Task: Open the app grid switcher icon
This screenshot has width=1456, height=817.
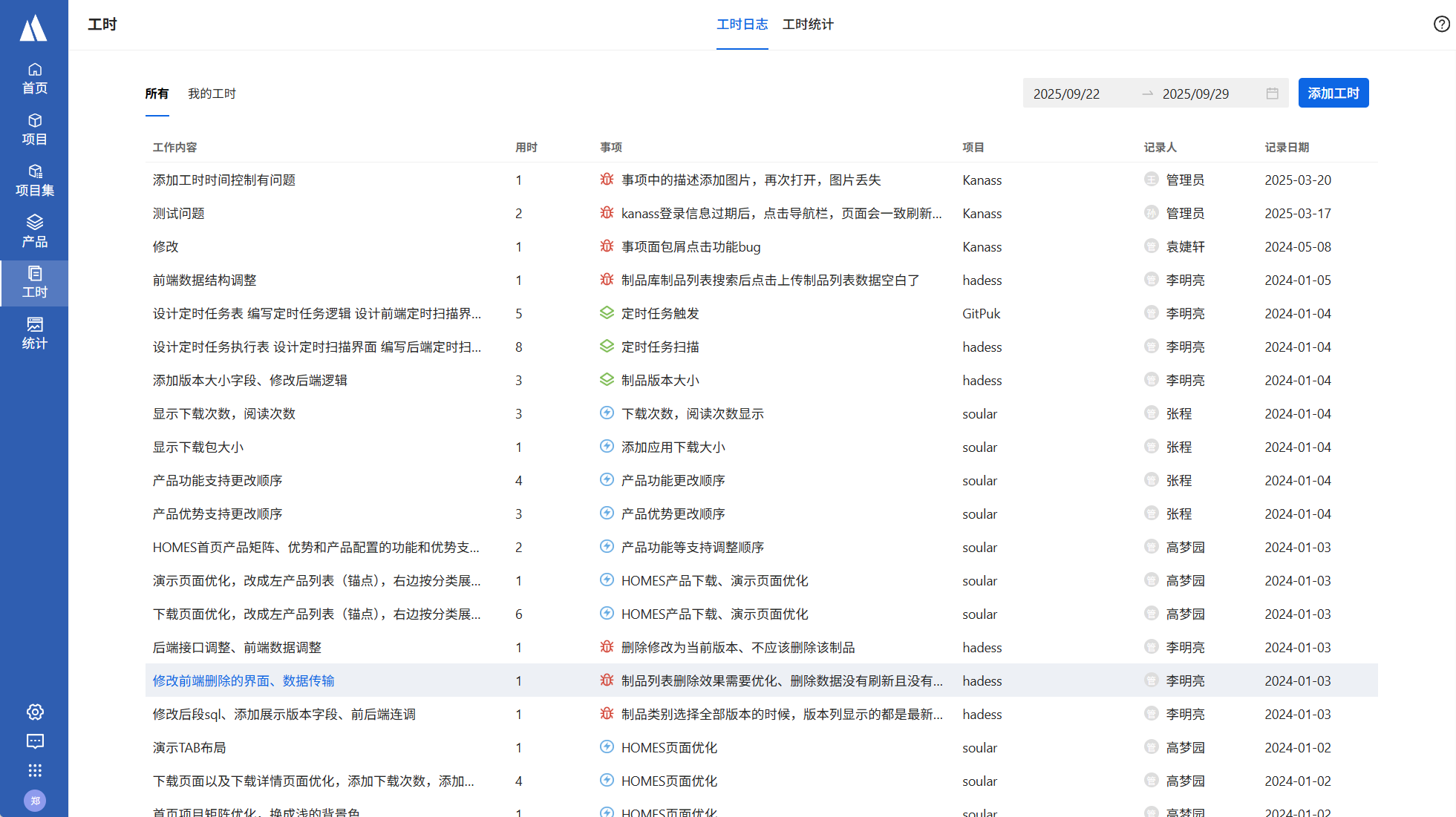Action: pyautogui.click(x=35, y=770)
